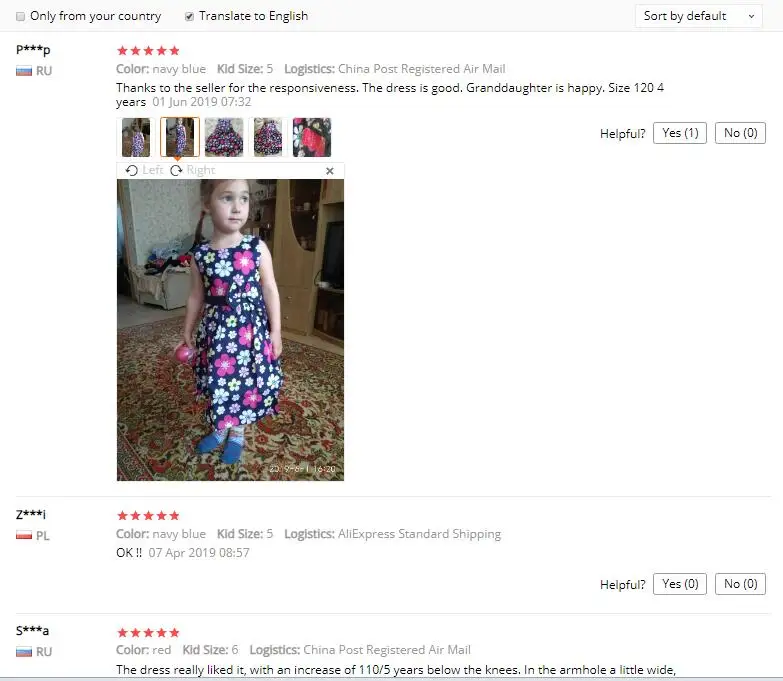
Task: Rotate the photo right with the clockwise icon
Action: coord(176,171)
